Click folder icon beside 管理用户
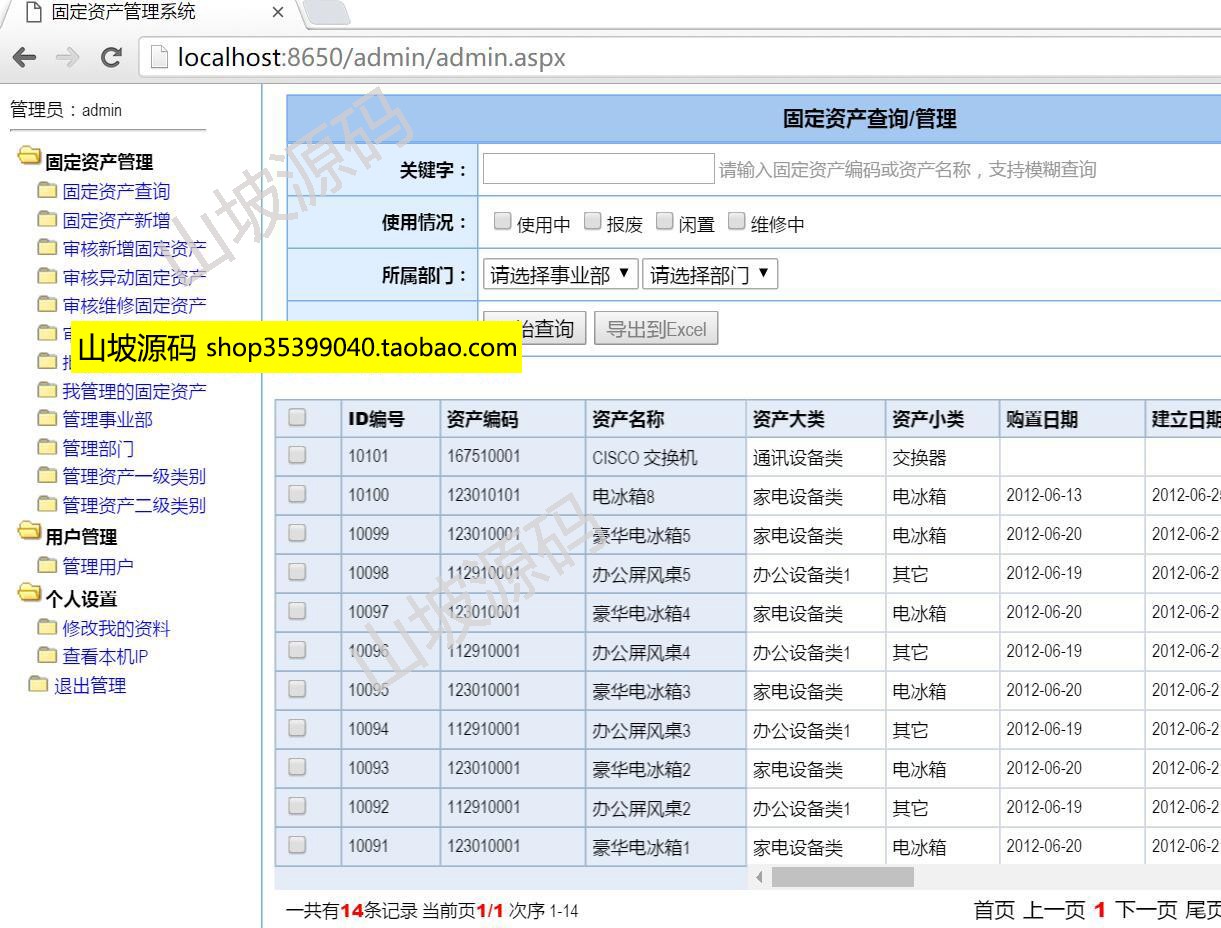1221x928 pixels. pos(47,566)
